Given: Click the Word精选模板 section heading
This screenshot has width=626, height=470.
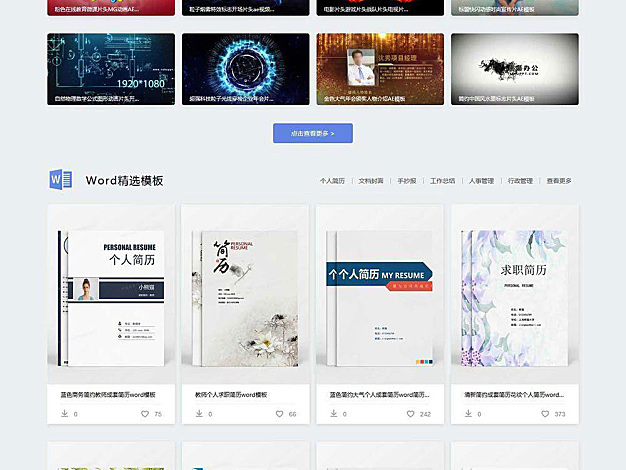Looking at the screenshot, I should click(x=125, y=180).
